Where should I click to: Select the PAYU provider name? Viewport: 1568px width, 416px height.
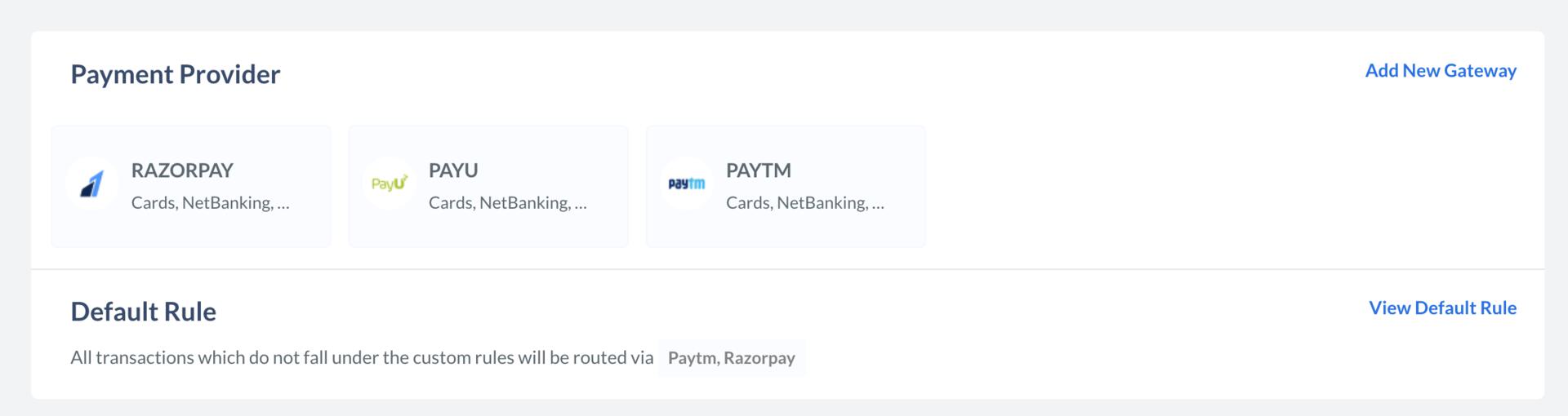(x=453, y=170)
